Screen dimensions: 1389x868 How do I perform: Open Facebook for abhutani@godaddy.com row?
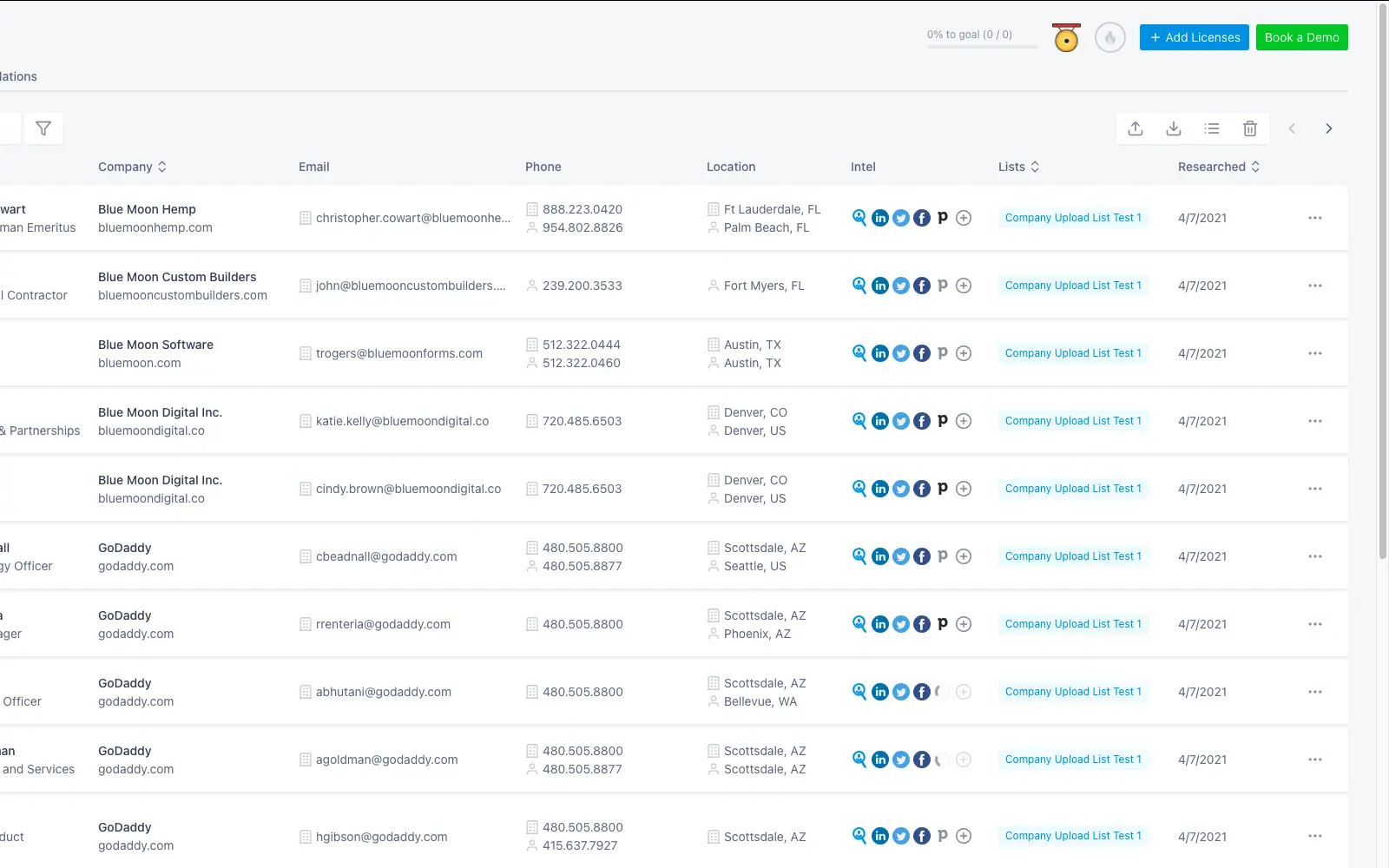coord(922,692)
